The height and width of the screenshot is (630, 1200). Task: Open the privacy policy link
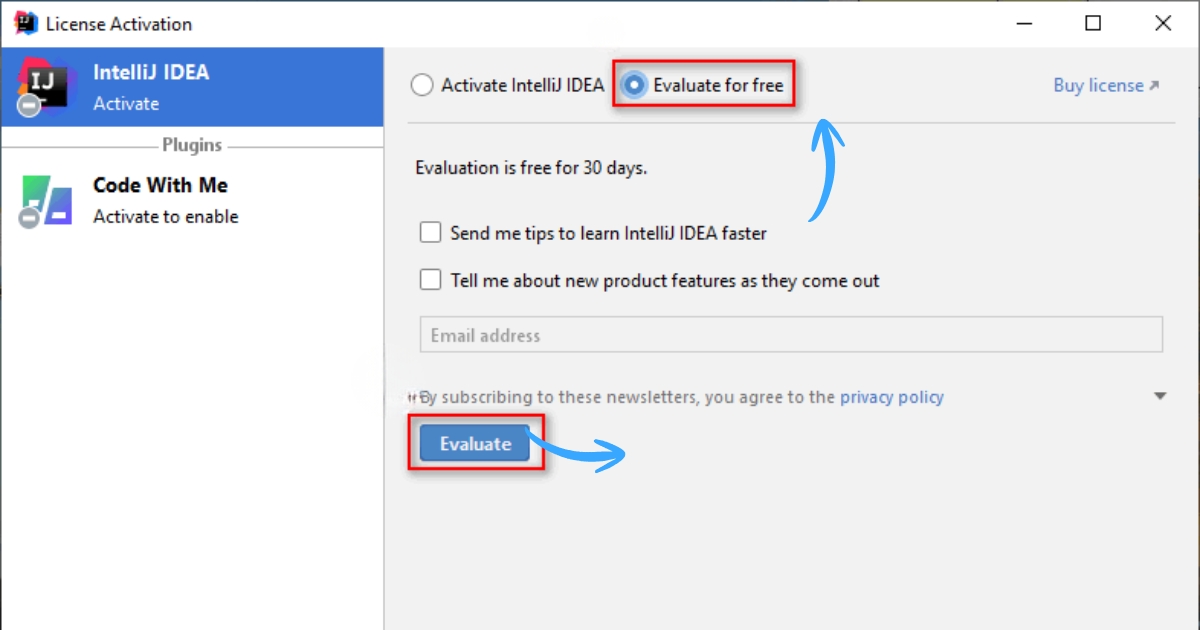pos(892,397)
